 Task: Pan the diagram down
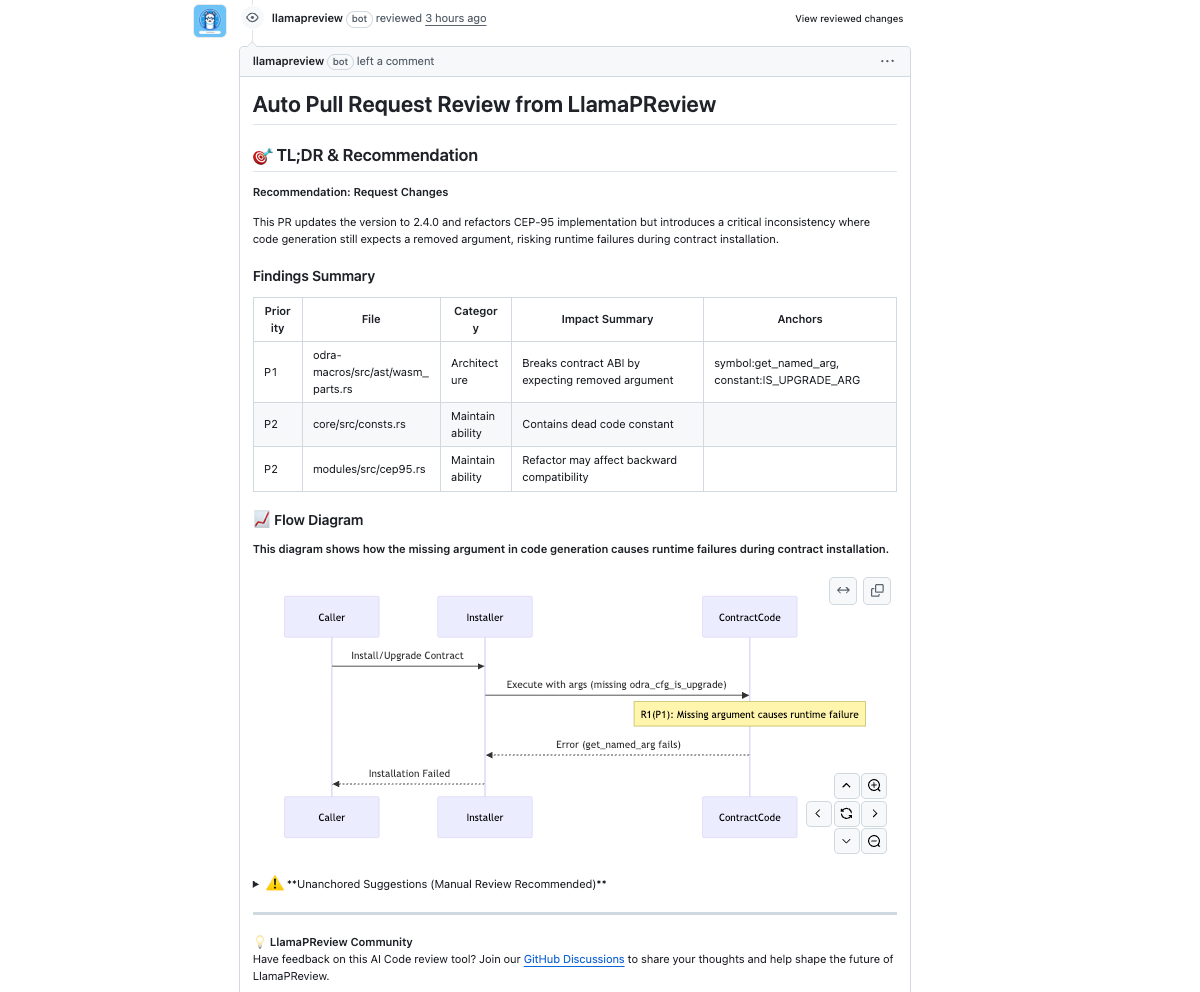pos(846,842)
